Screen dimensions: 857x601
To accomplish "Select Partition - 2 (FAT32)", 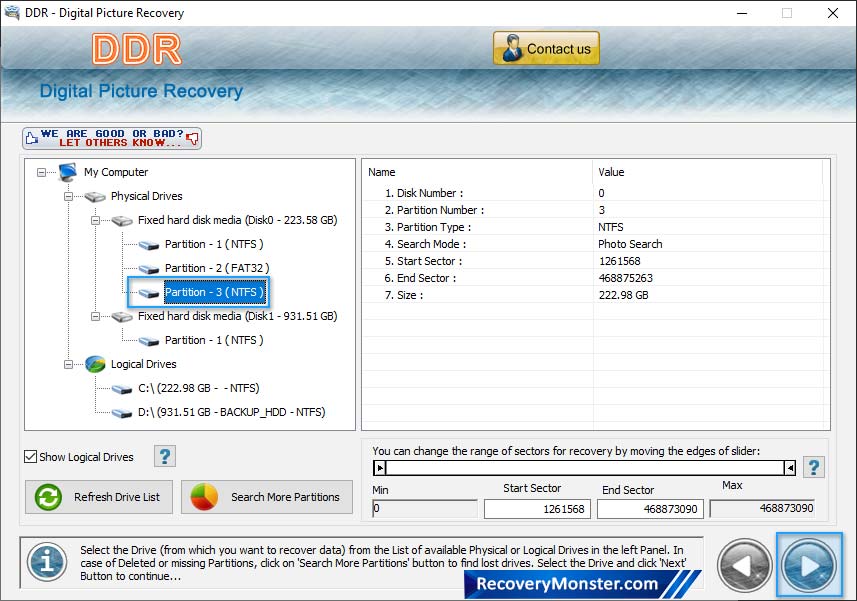I will (217, 268).
